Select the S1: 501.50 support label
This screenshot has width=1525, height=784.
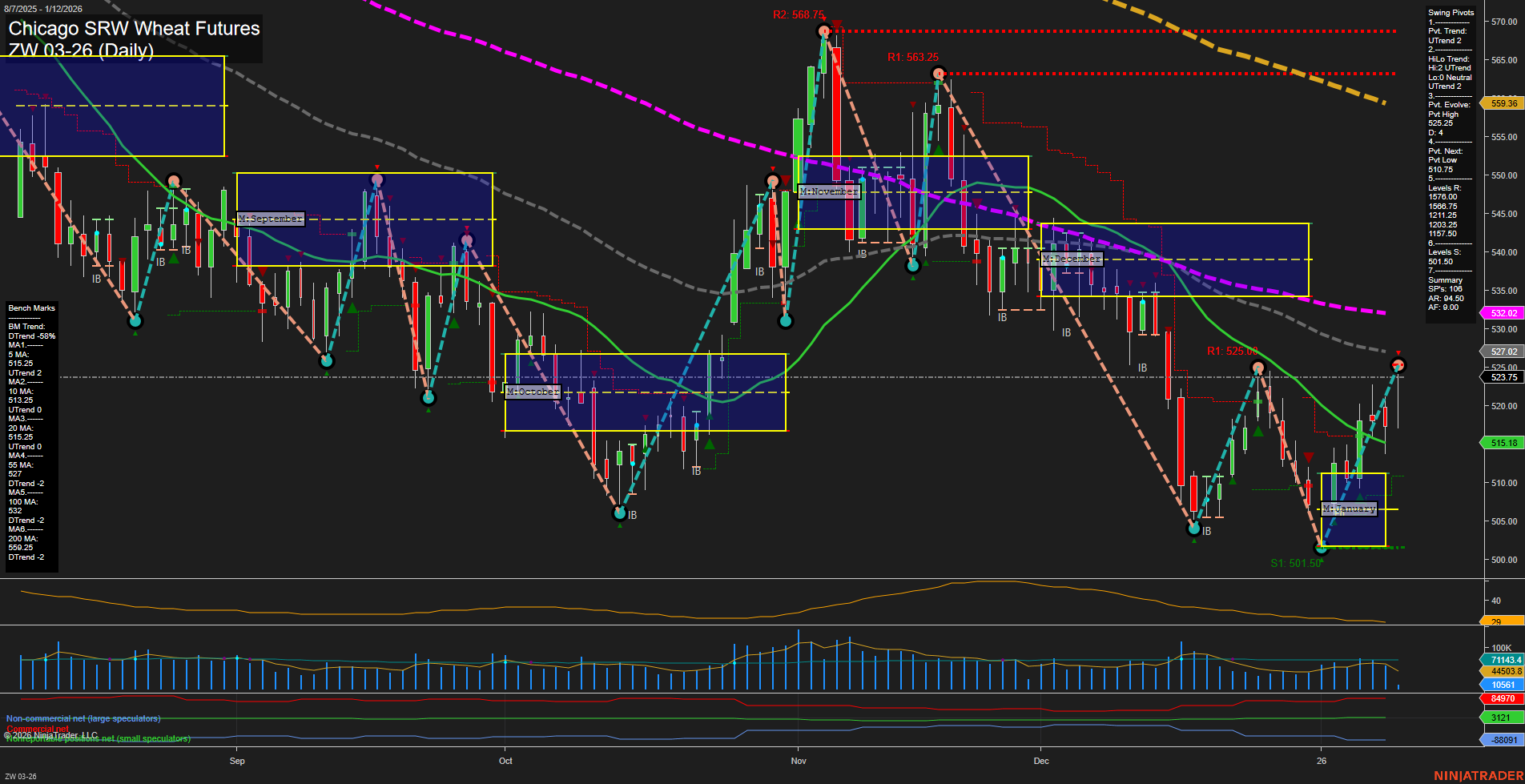tap(1297, 562)
